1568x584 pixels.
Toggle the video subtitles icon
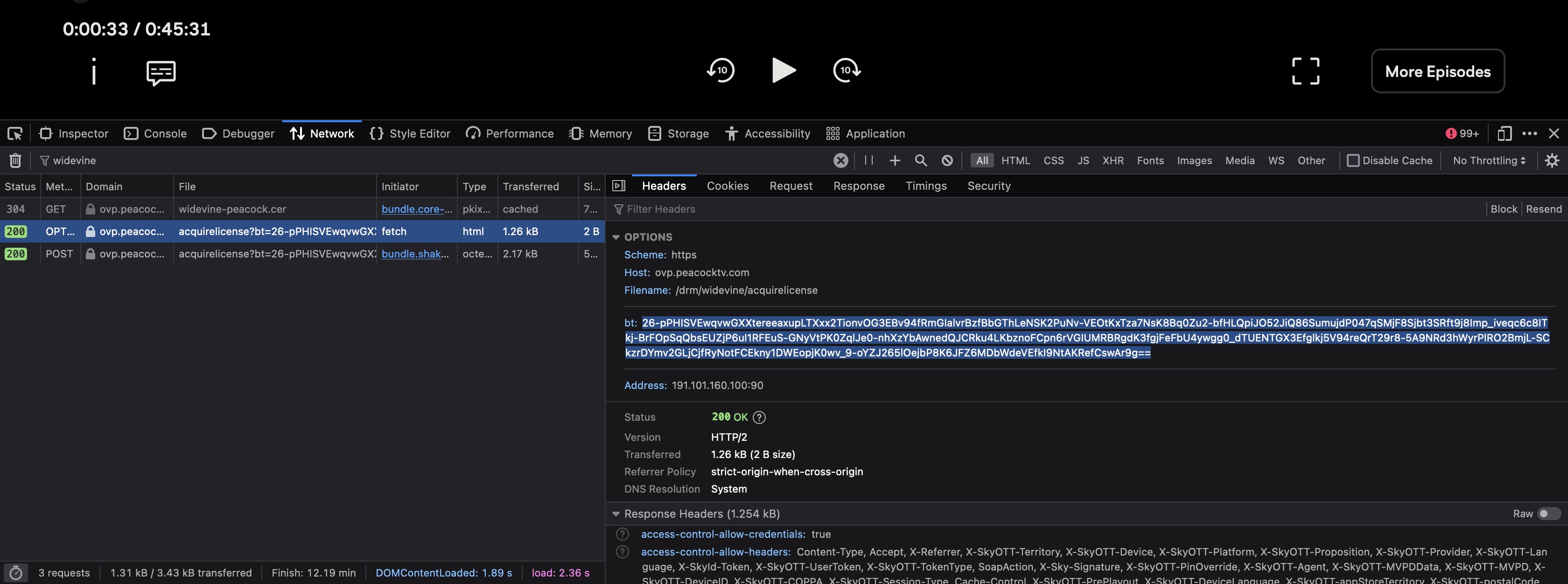tap(161, 72)
